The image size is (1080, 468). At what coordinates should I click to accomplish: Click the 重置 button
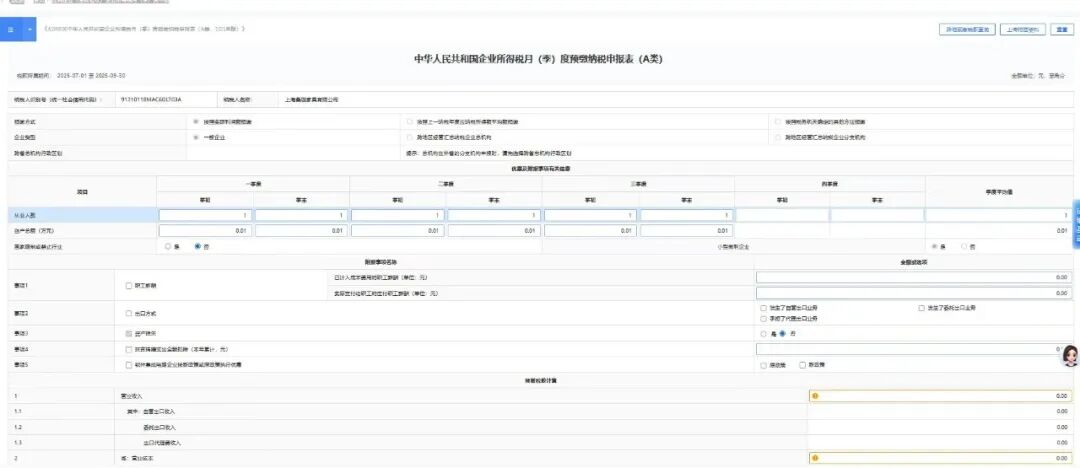1061,29
